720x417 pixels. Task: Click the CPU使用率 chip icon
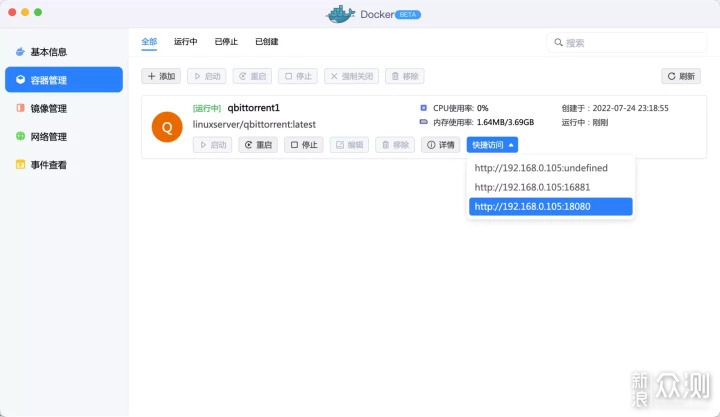[x=423, y=108]
